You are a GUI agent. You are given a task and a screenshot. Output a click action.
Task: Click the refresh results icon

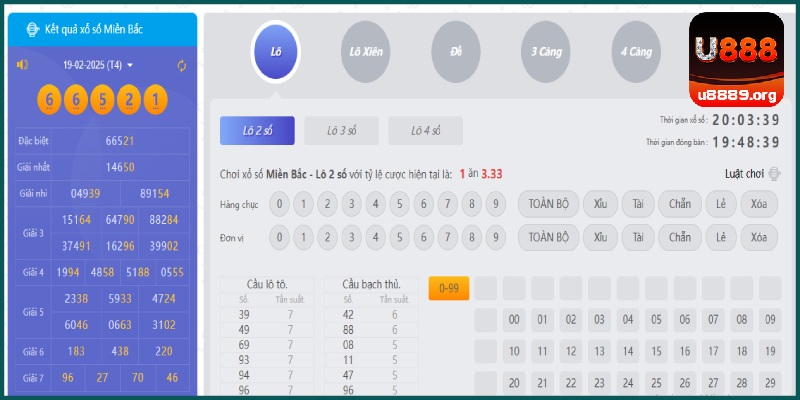click(x=182, y=65)
